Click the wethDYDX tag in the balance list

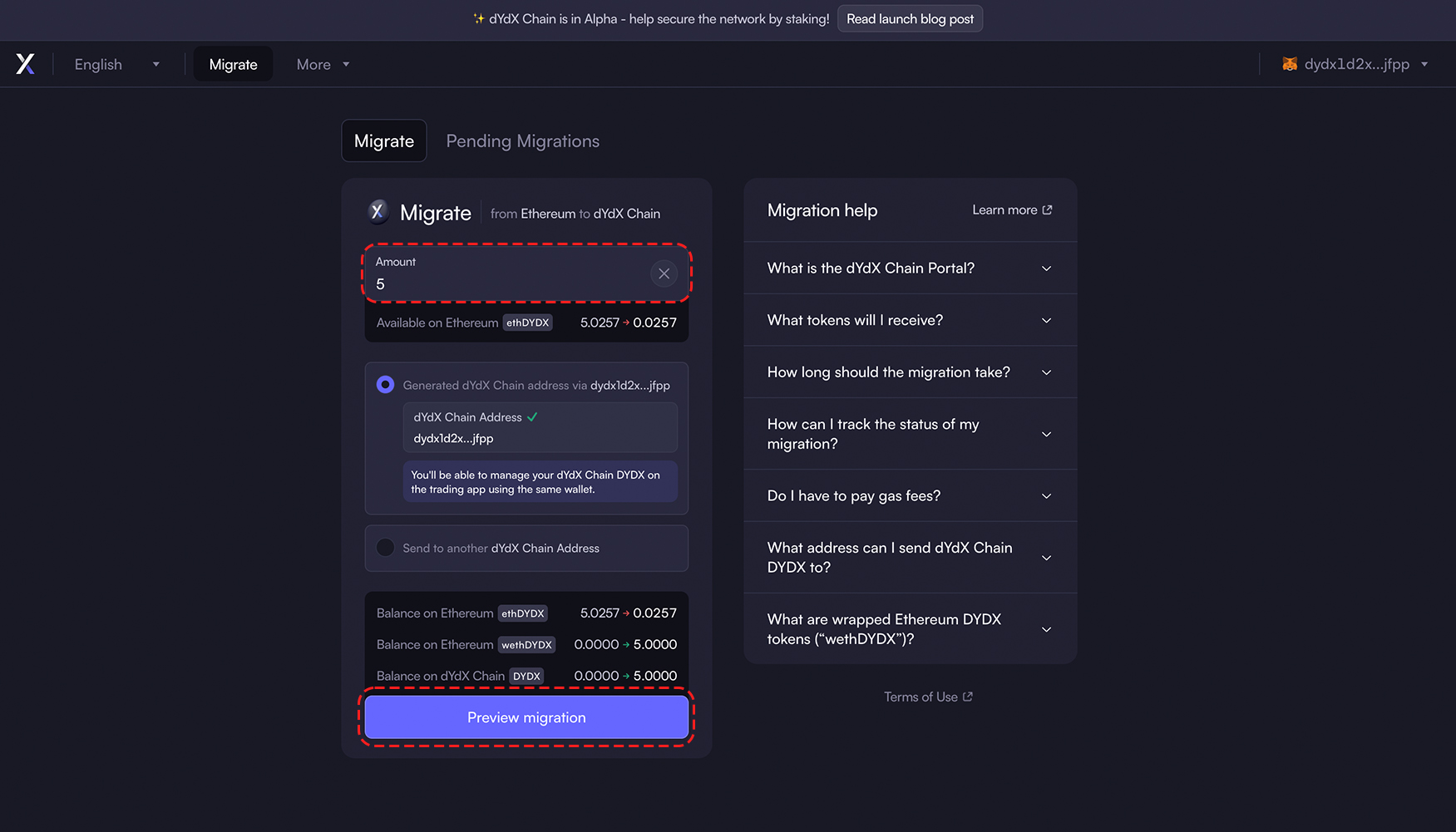[x=526, y=644]
